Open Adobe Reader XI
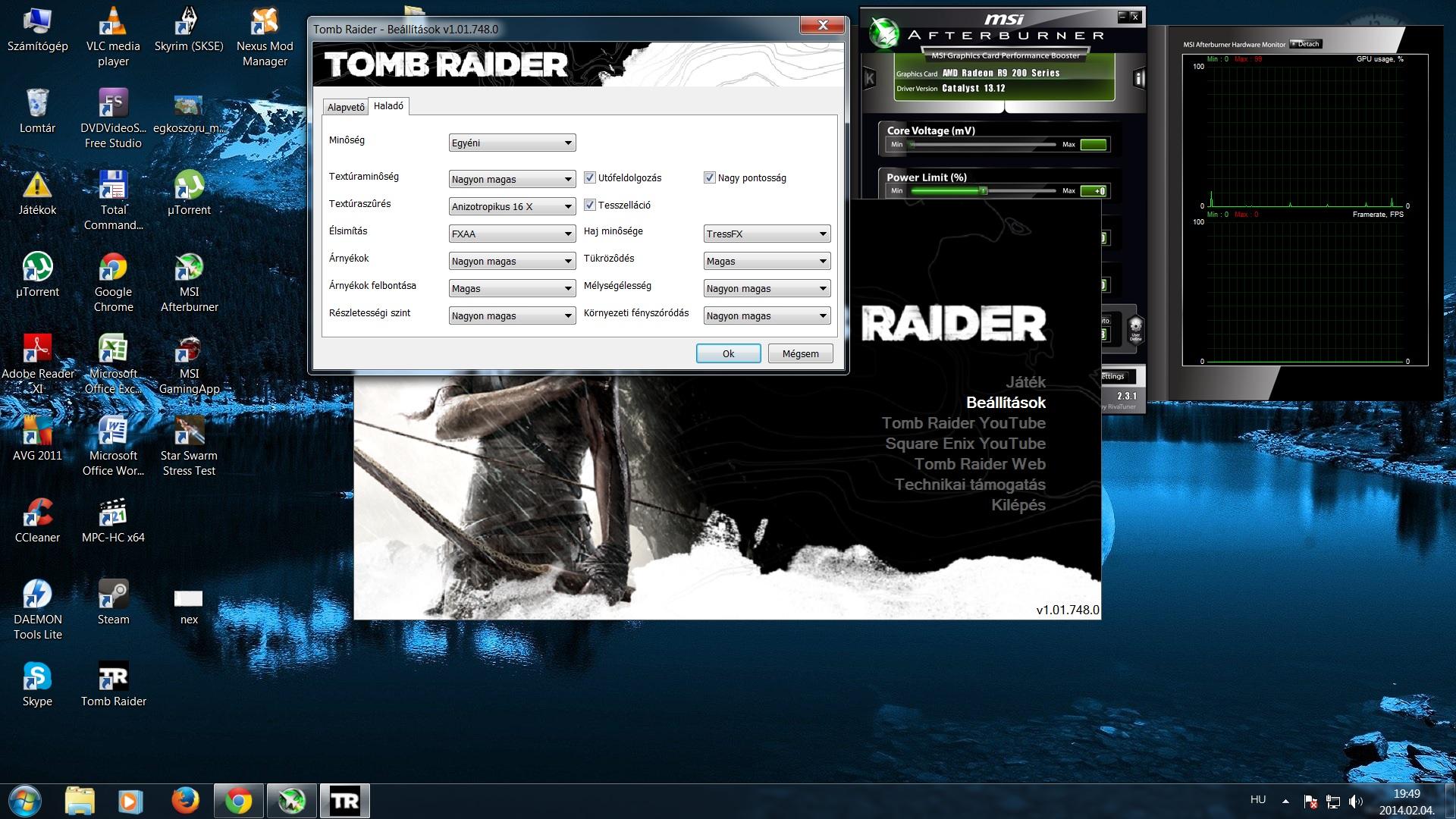This screenshot has width=1456, height=819. (37, 365)
